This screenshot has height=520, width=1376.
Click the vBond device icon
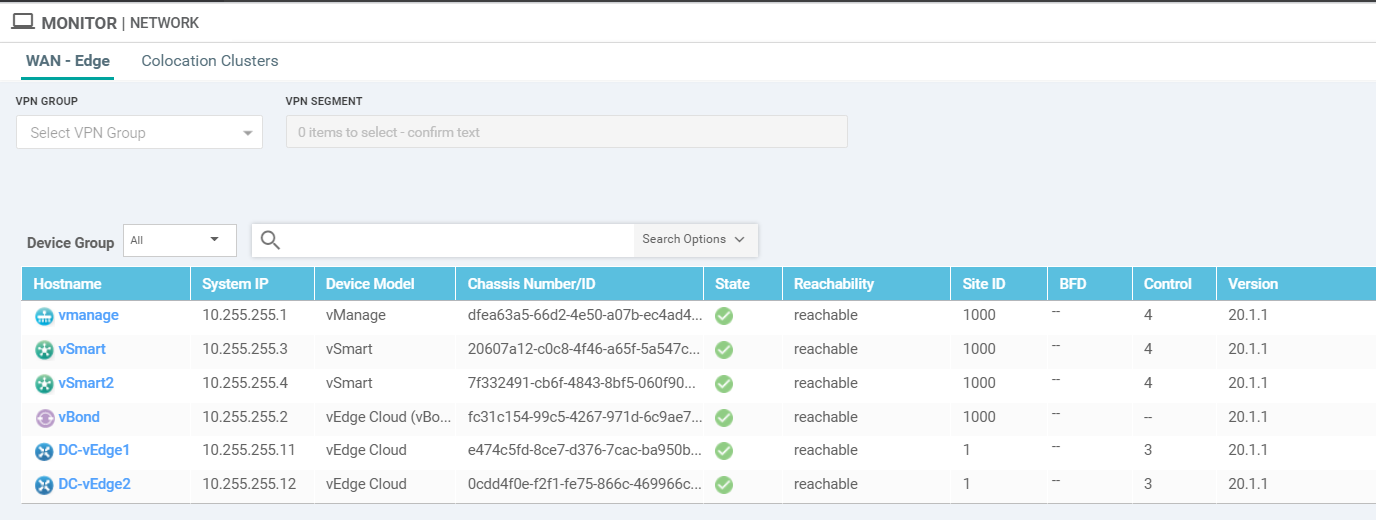pyautogui.click(x=44, y=418)
